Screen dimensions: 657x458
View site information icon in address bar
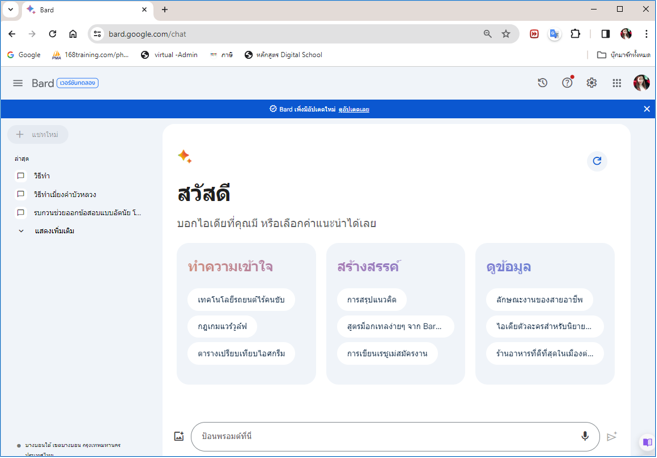[x=97, y=34]
